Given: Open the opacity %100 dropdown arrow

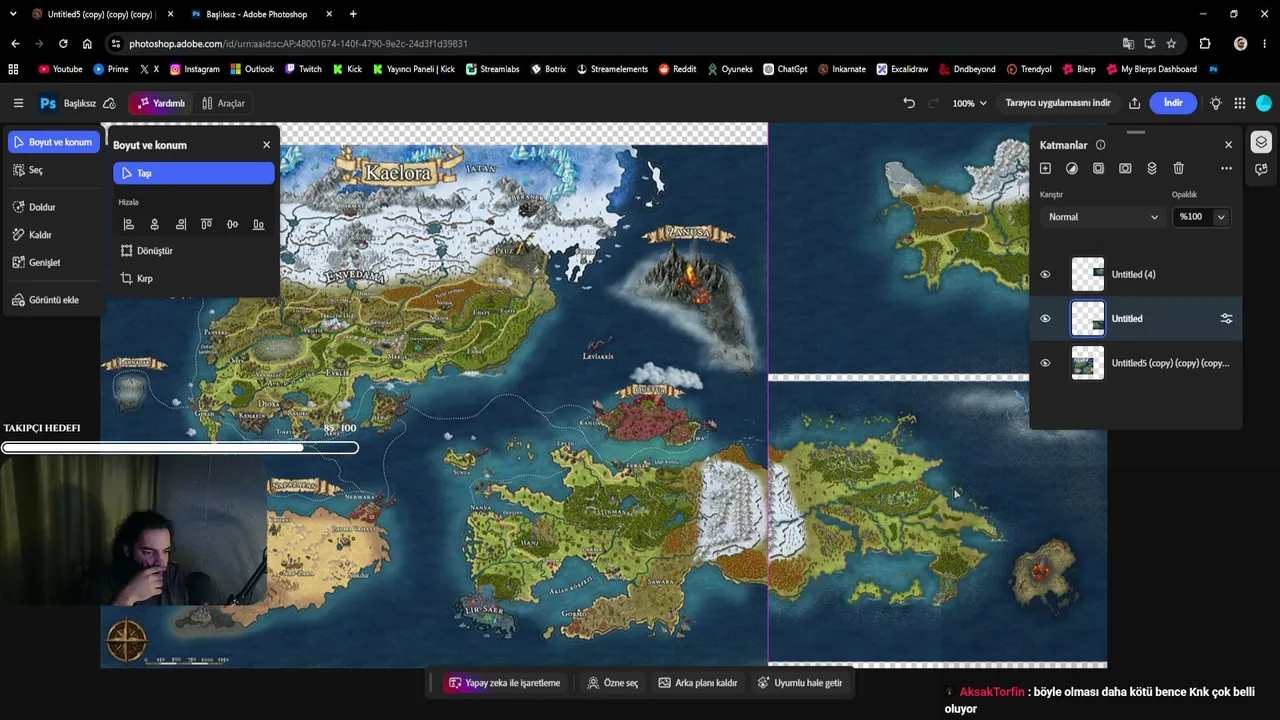Looking at the screenshot, I should (x=1221, y=217).
